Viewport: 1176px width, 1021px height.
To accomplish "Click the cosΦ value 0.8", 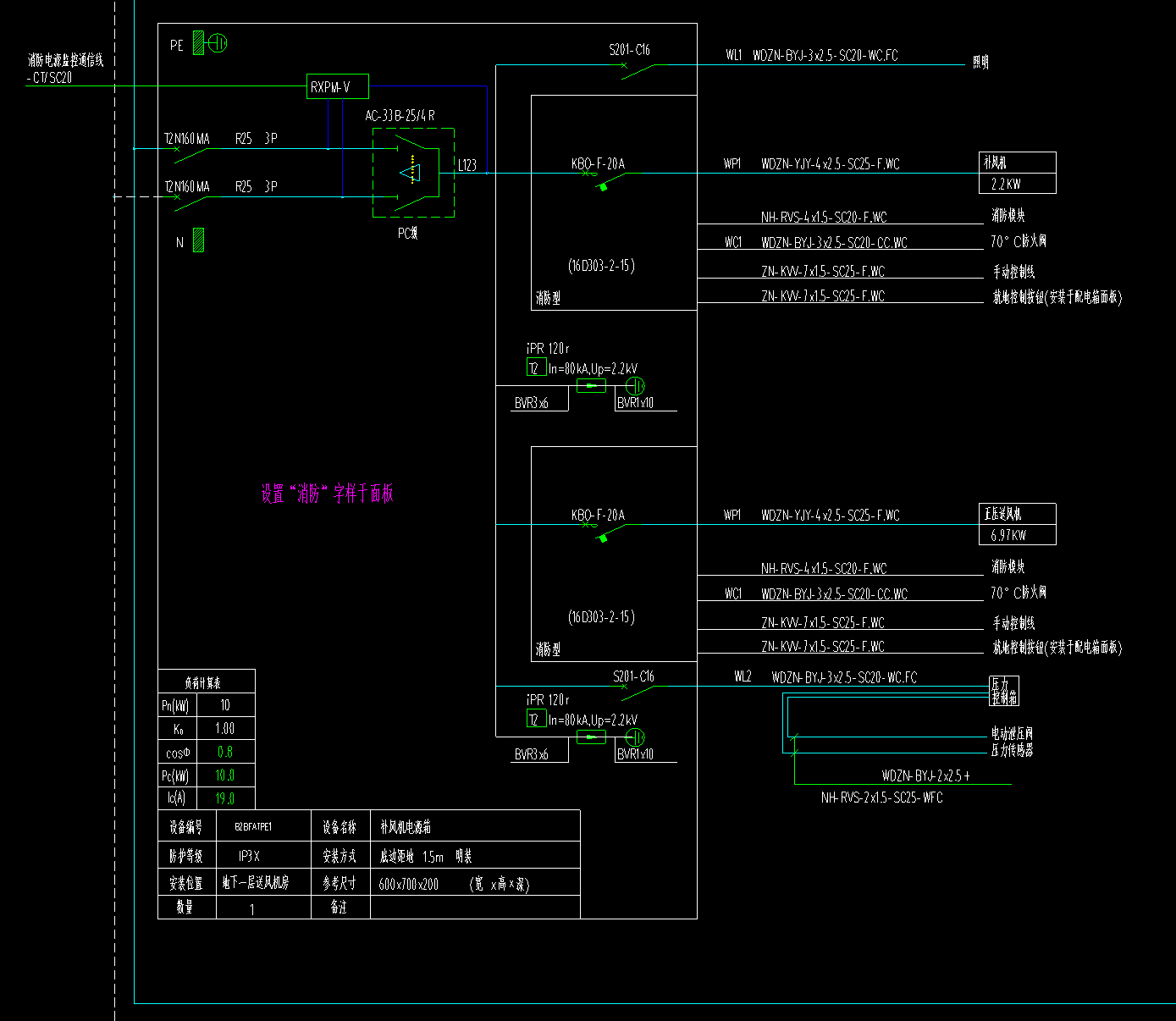I will pyautogui.click(x=225, y=752).
